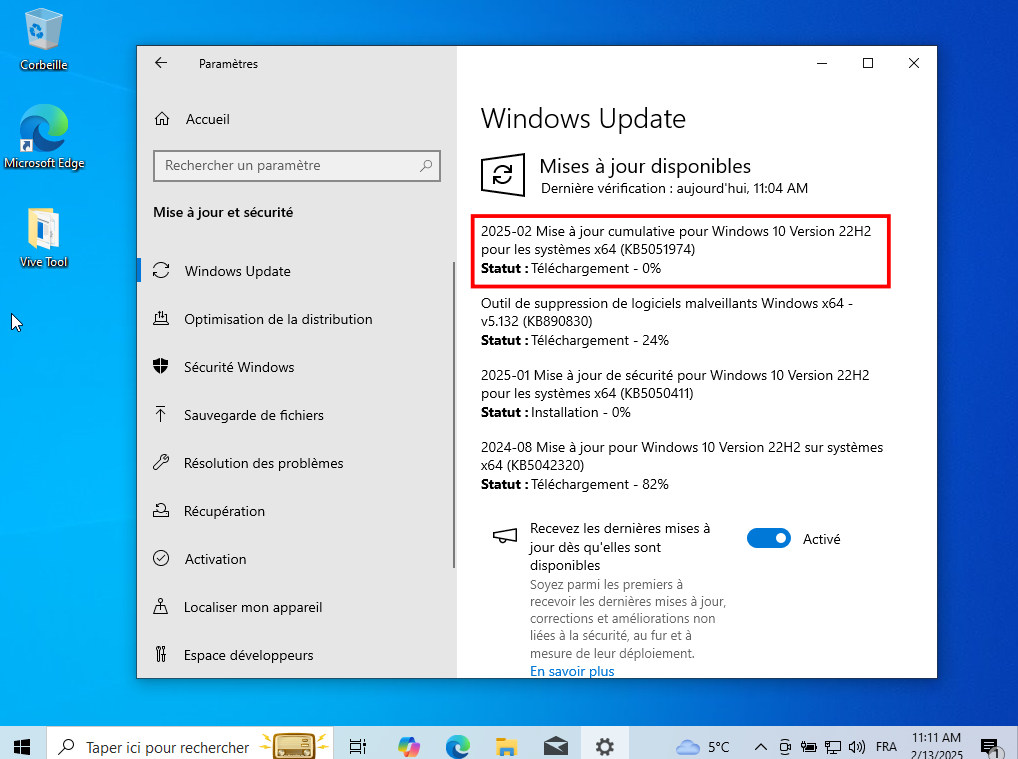Click the update refresh arrows status icon
Viewport: 1018px width, 759px height.
tap(503, 175)
